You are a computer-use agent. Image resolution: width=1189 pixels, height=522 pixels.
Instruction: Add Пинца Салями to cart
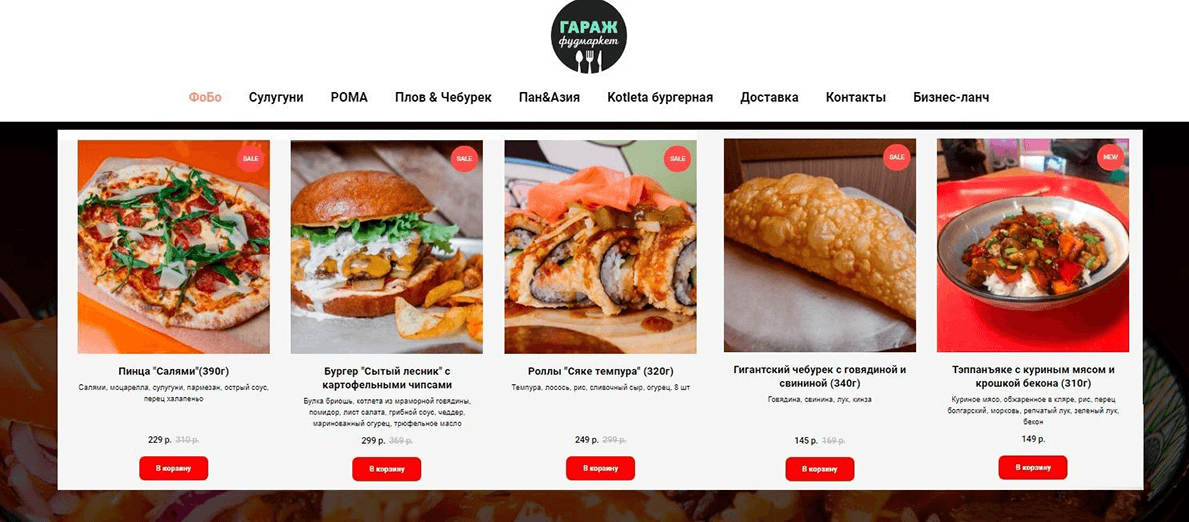(173, 468)
